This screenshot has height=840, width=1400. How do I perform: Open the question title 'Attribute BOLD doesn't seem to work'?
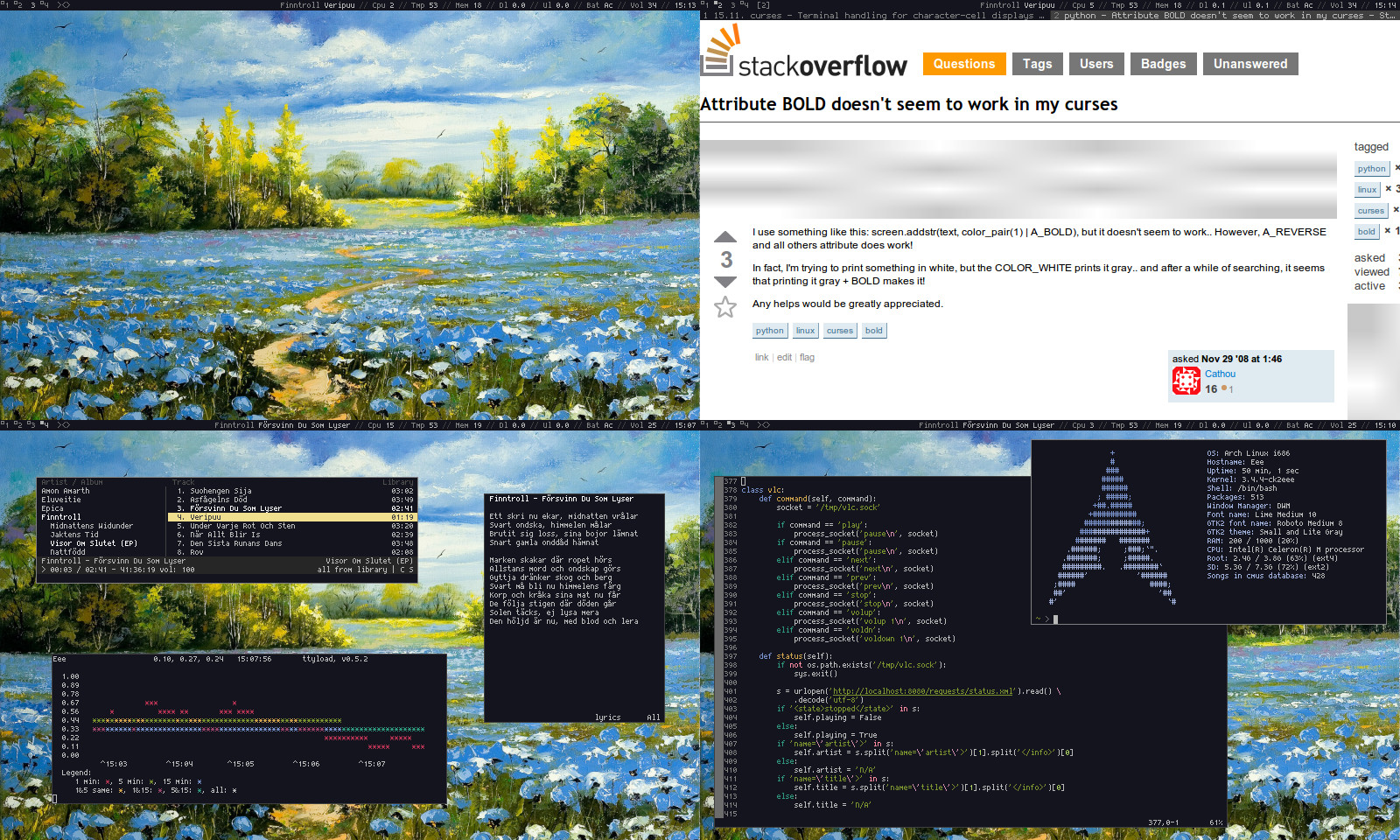coord(909,104)
